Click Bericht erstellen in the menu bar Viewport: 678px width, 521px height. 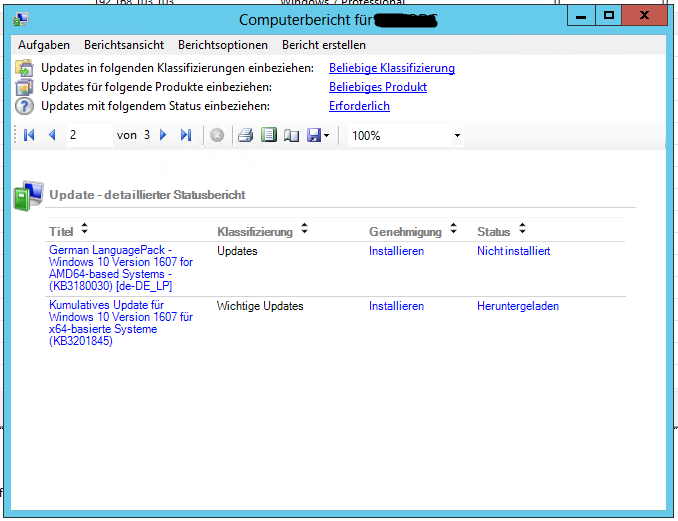[x=324, y=45]
